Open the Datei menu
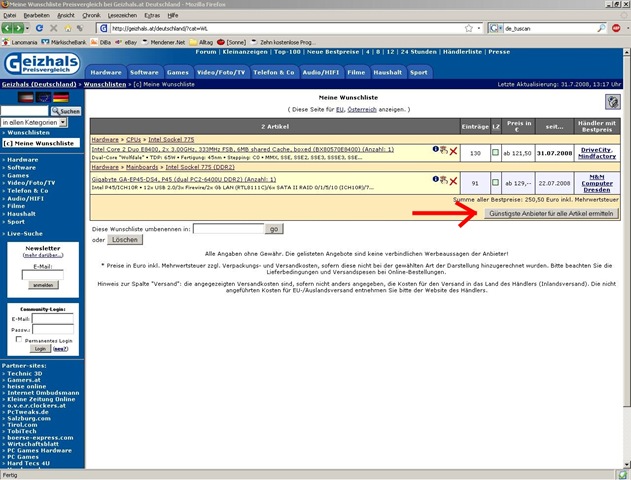 click(x=10, y=15)
